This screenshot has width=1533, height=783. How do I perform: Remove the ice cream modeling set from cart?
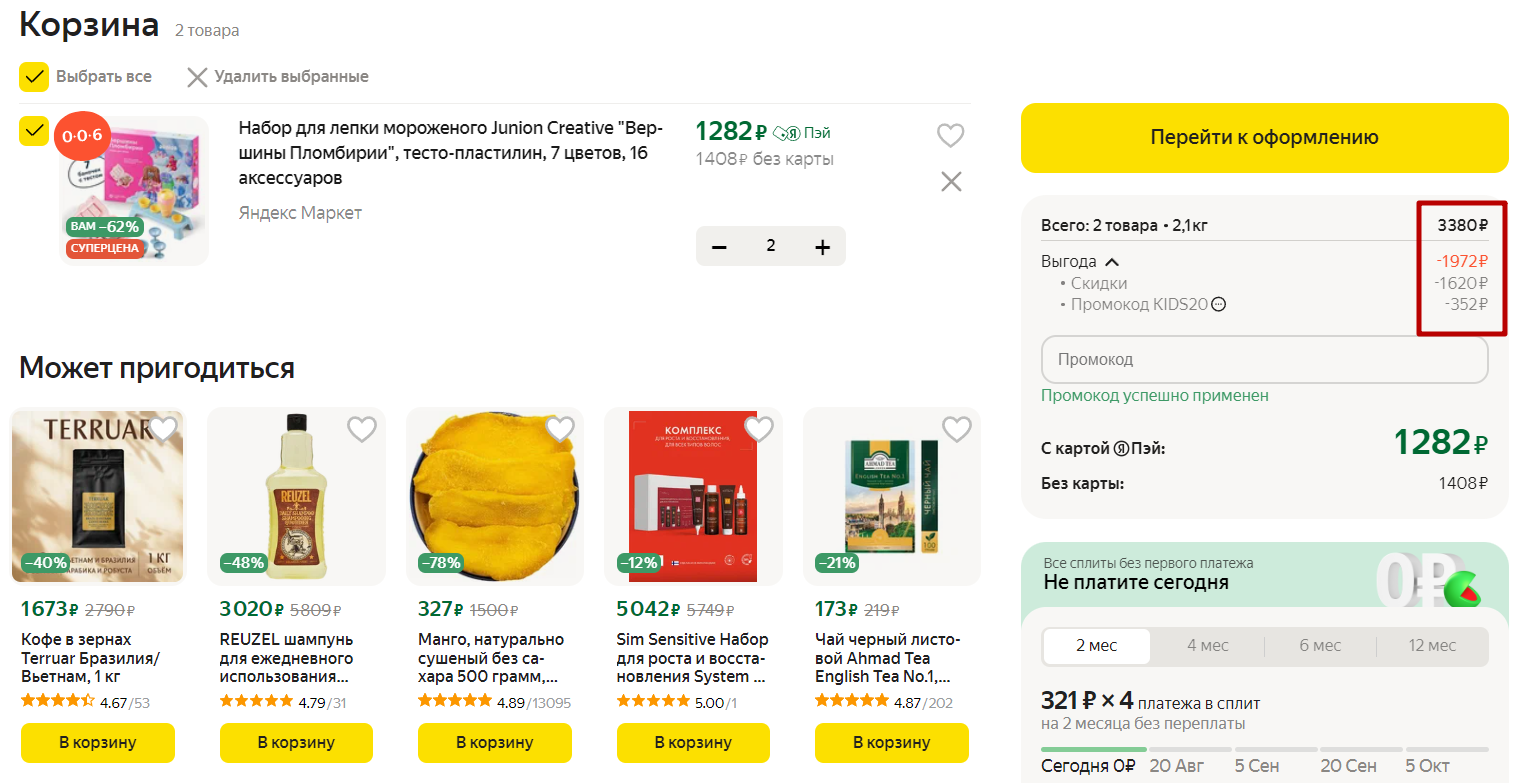click(951, 181)
